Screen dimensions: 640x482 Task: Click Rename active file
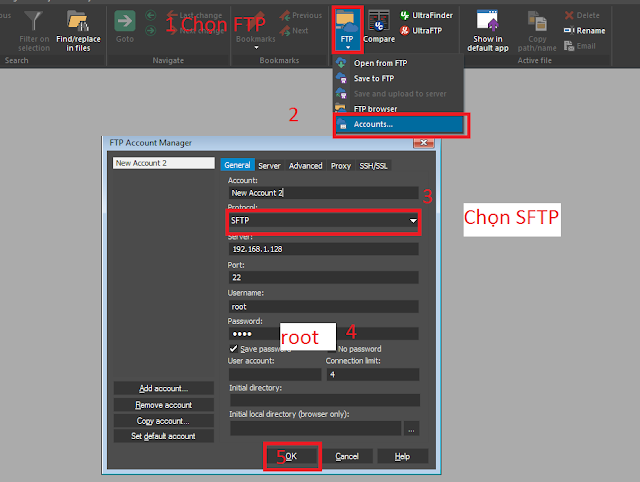pos(584,31)
